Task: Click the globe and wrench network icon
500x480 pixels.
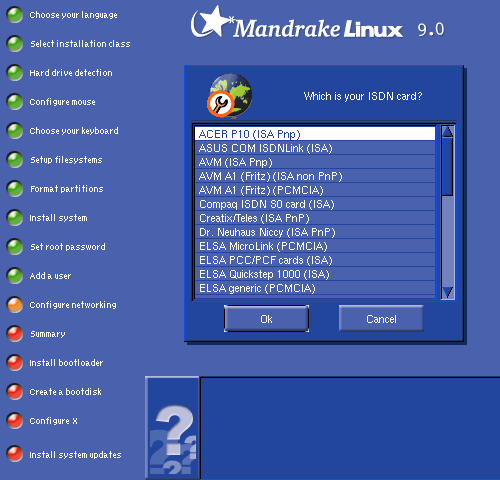Action: 229,96
